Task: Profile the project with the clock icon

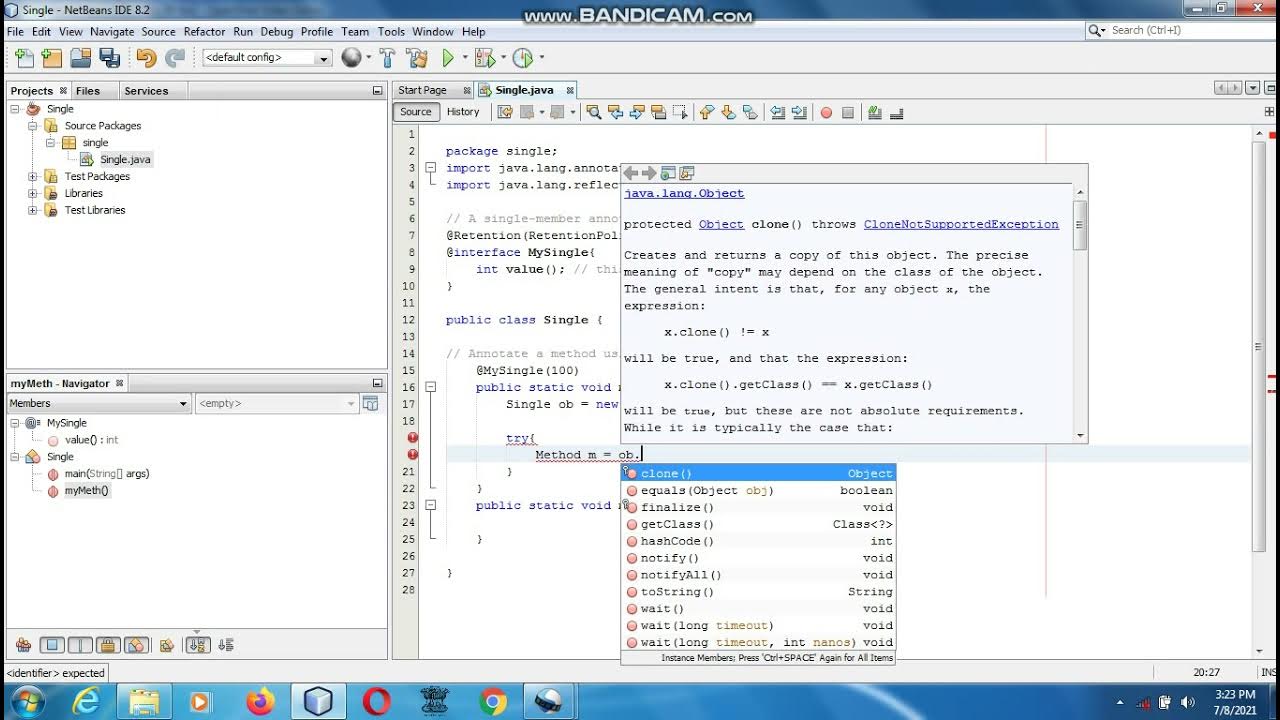Action: click(x=521, y=58)
